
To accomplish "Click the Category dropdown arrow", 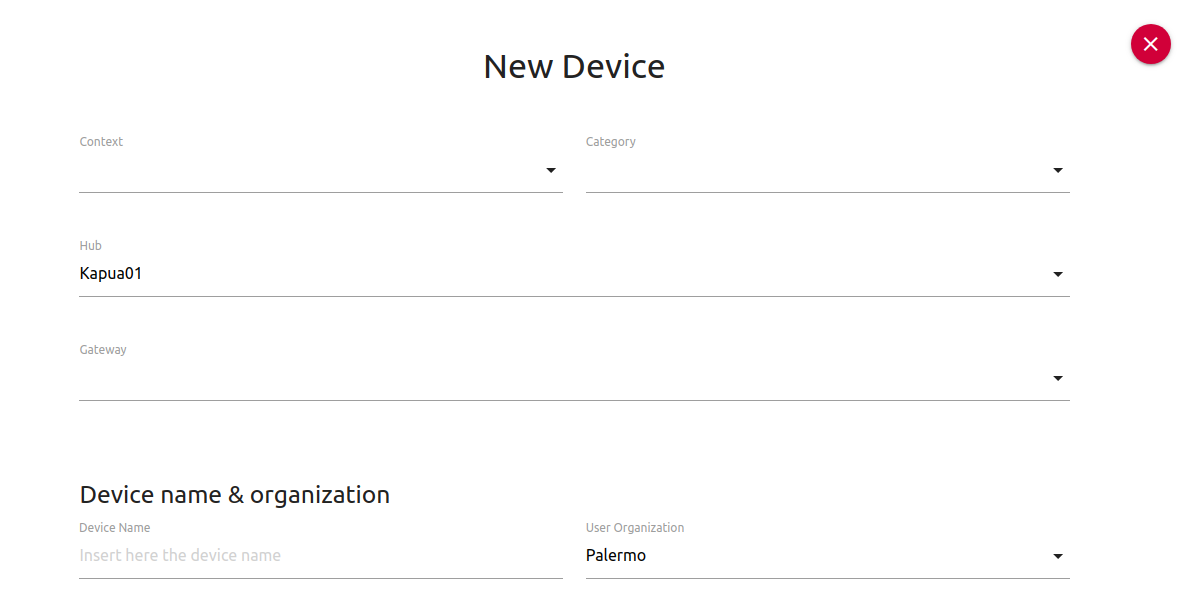I will 1058,171.
